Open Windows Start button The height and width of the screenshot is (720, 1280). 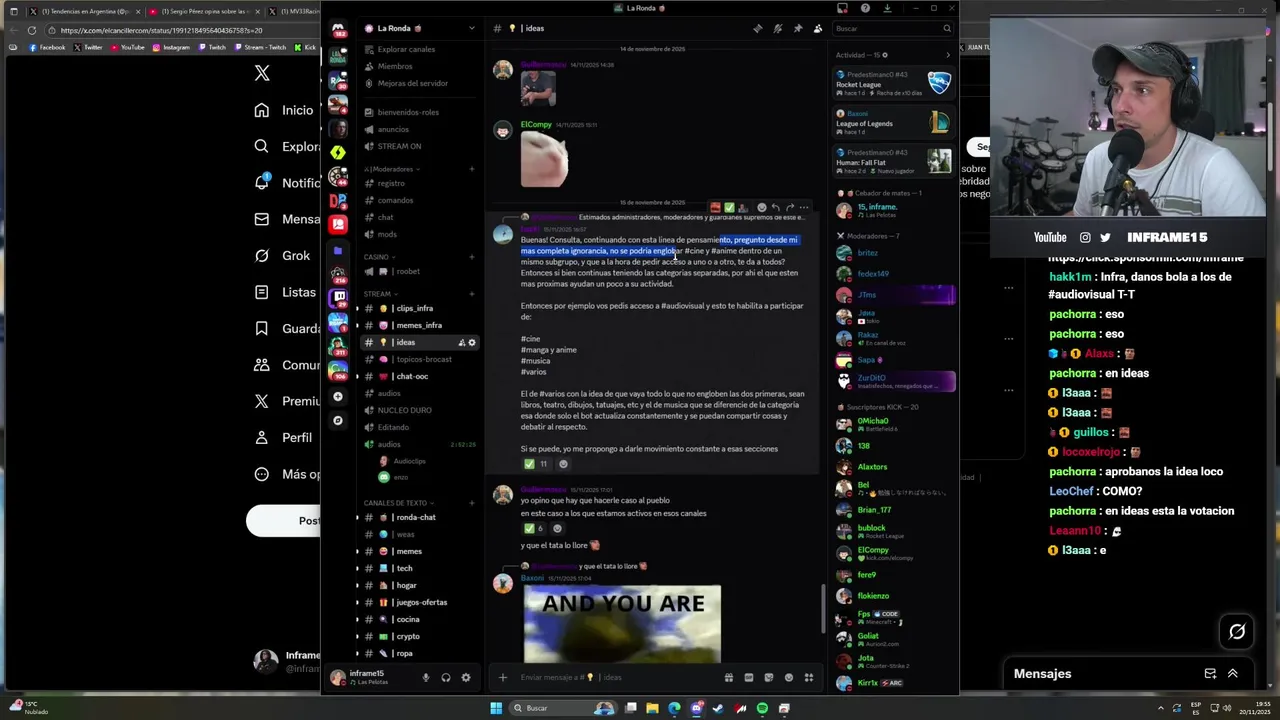pos(496,708)
